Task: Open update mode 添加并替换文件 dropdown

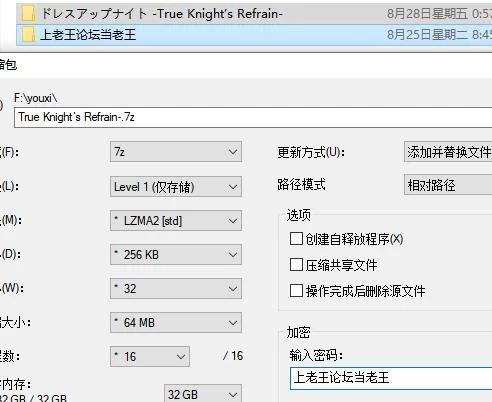Action: pyautogui.click(x=448, y=152)
